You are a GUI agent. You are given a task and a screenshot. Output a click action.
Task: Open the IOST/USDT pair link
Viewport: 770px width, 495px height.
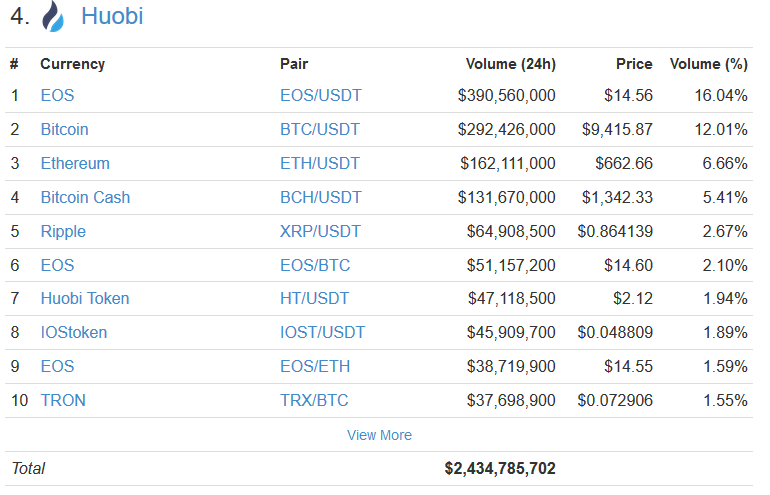323,332
